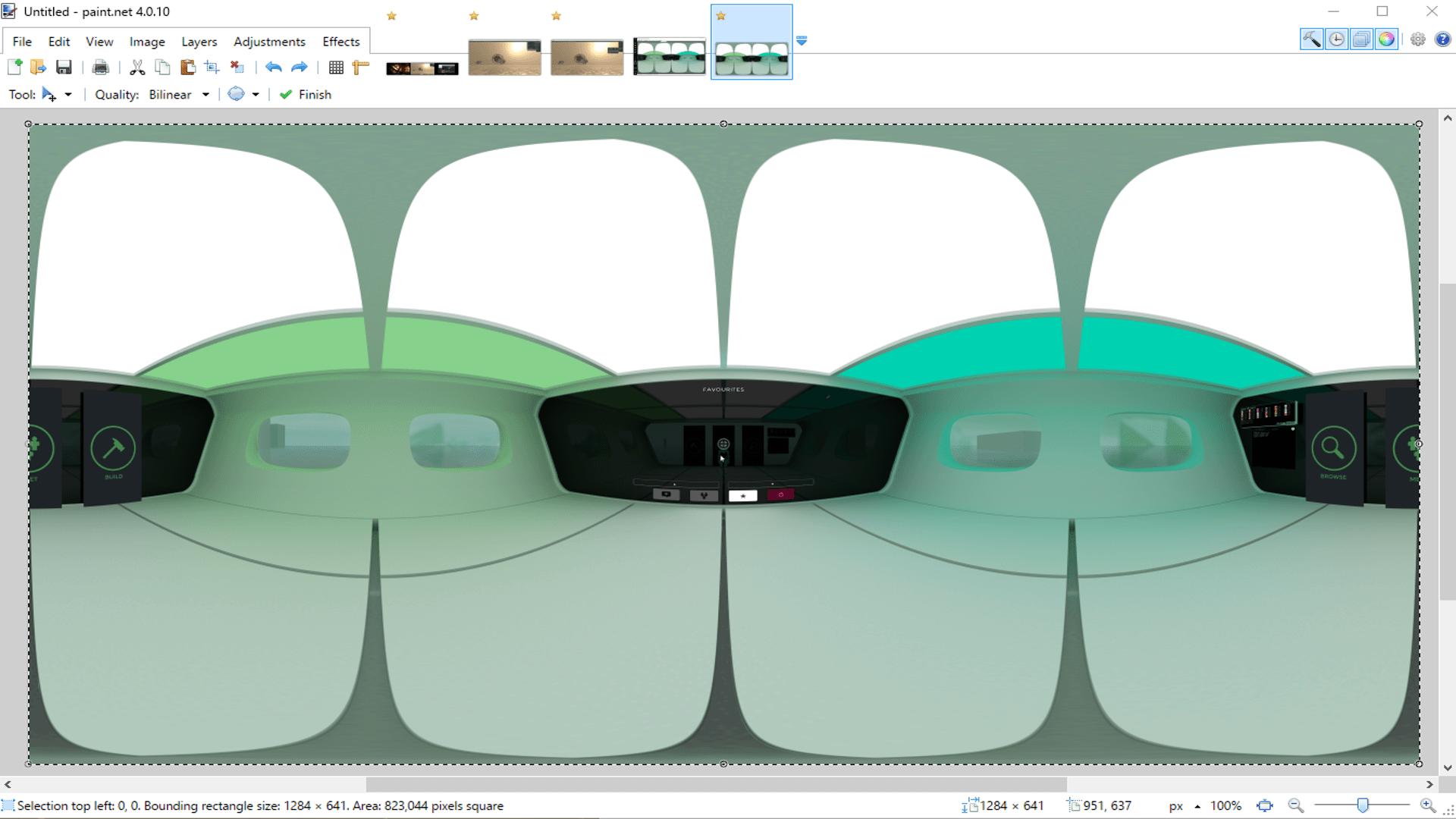Open the Adjustments menu
This screenshot has height=819, width=1456.
[269, 42]
